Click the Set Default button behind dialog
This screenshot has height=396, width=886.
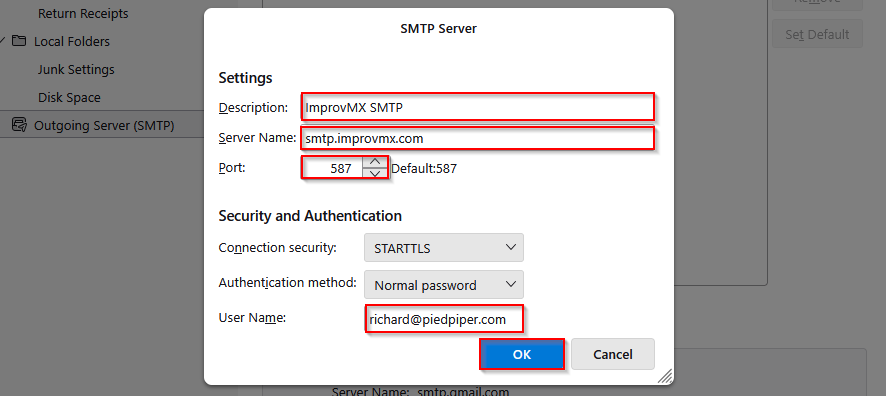point(817,34)
